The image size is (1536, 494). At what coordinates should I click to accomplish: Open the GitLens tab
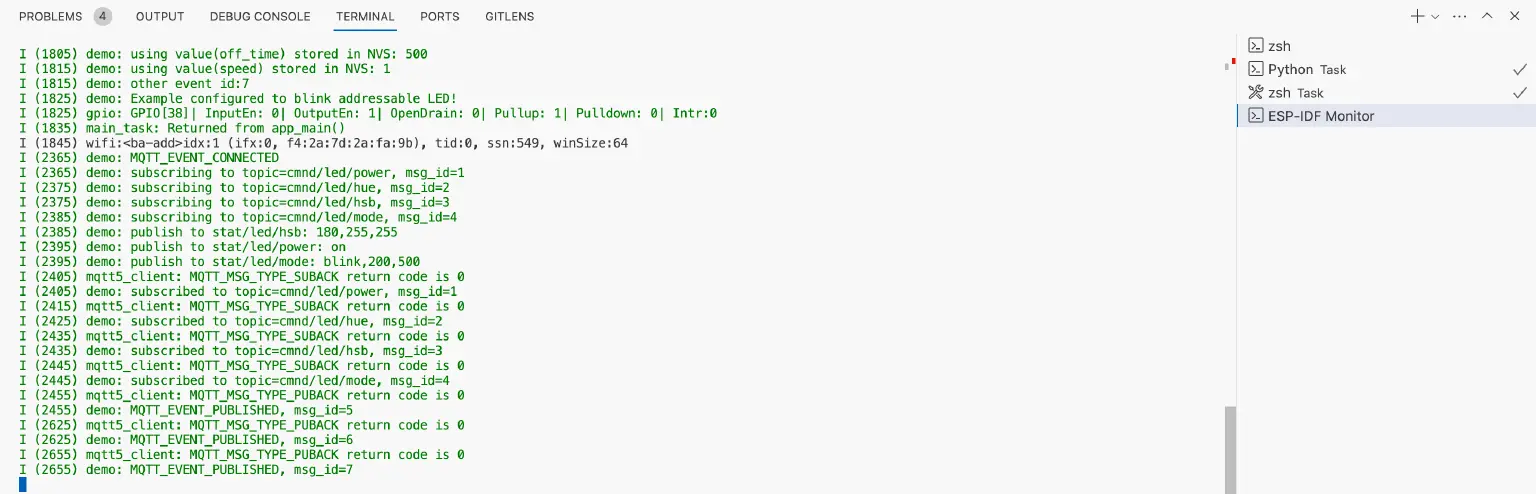tap(509, 16)
